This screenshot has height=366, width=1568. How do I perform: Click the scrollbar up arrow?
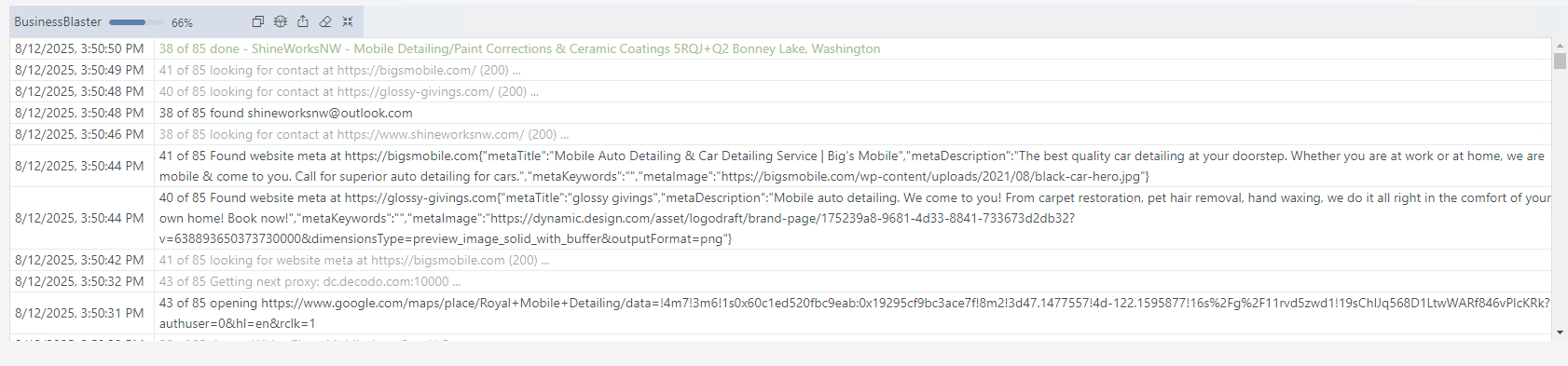click(x=1560, y=45)
